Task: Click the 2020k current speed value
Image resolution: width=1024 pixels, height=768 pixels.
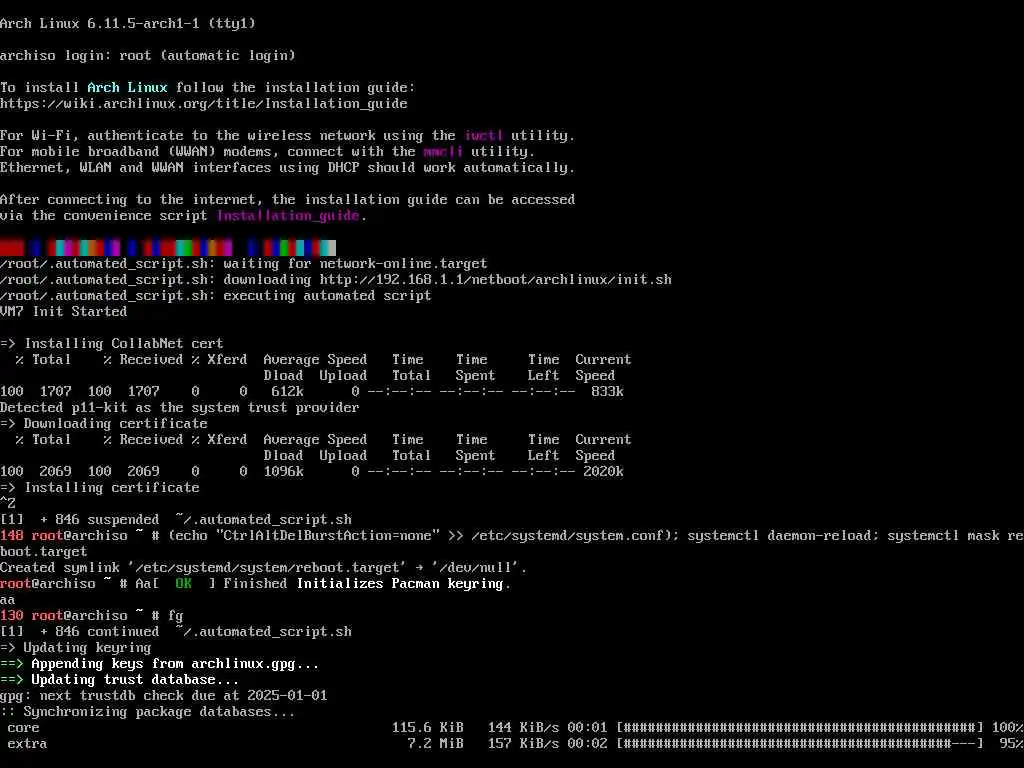Action: pyautogui.click(x=603, y=472)
